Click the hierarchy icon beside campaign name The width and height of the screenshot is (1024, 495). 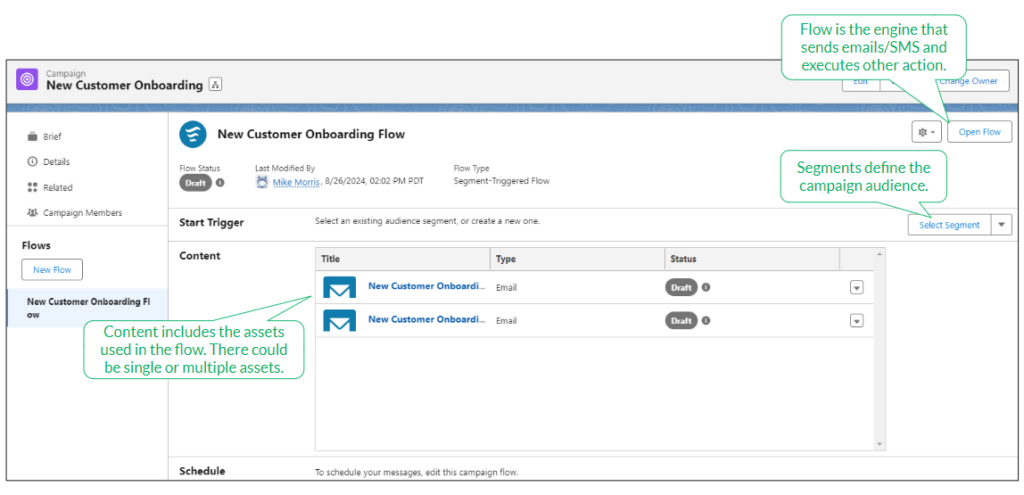(x=216, y=86)
